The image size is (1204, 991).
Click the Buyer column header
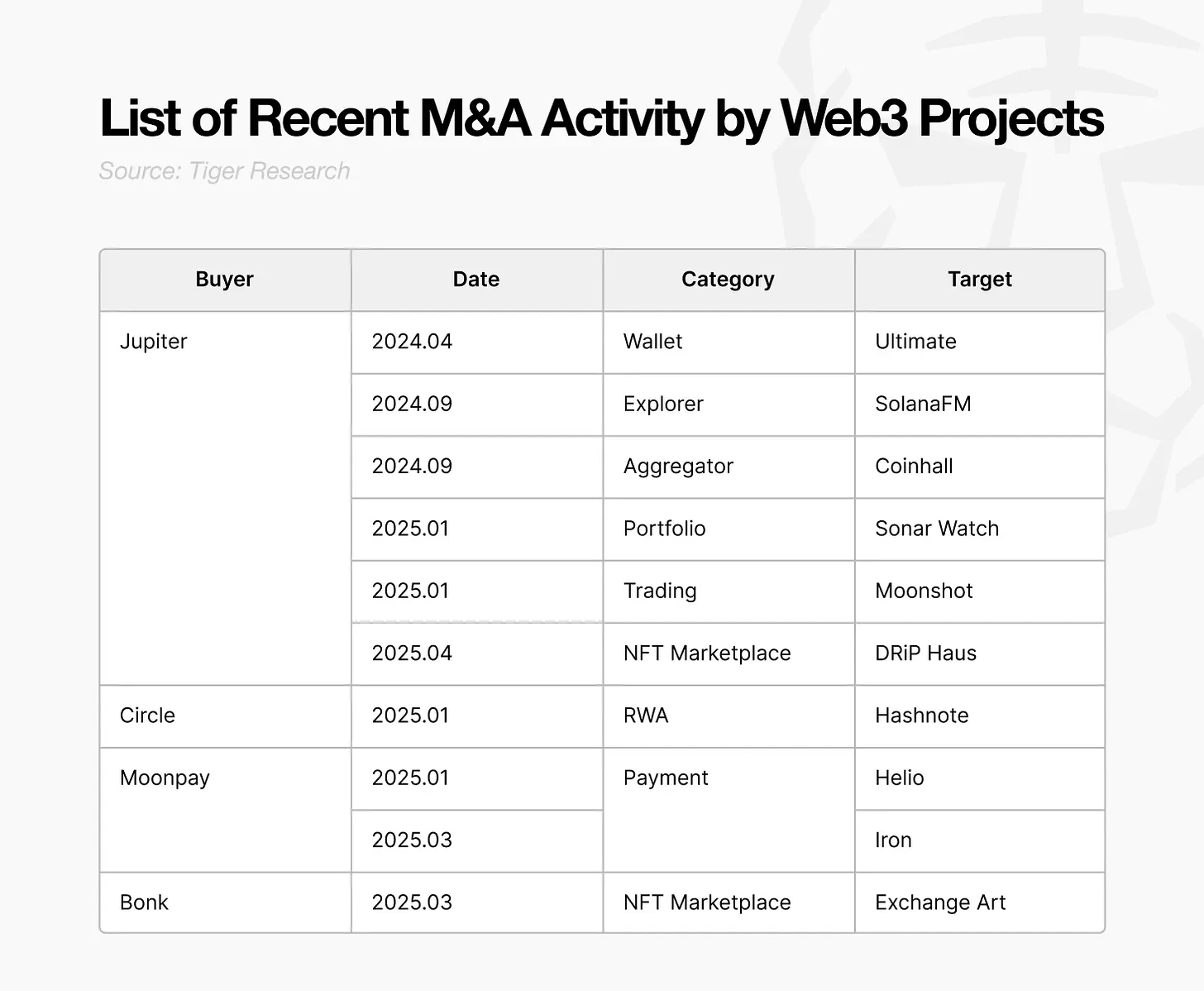[224, 280]
